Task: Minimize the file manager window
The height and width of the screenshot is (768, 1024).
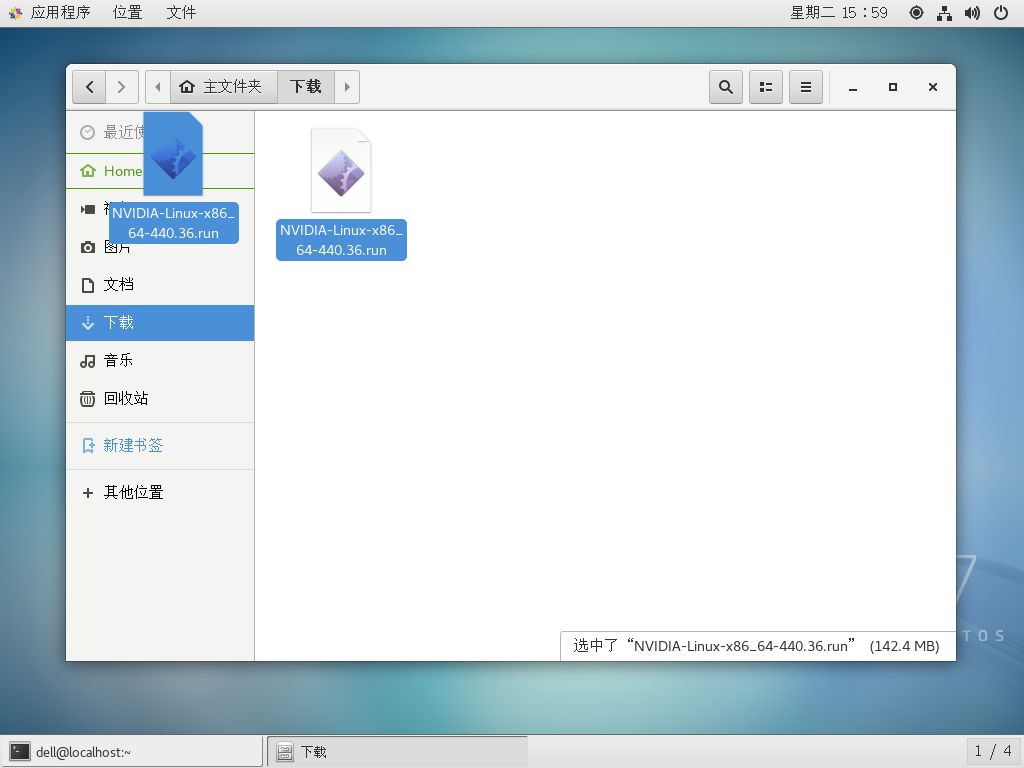Action: 853,87
